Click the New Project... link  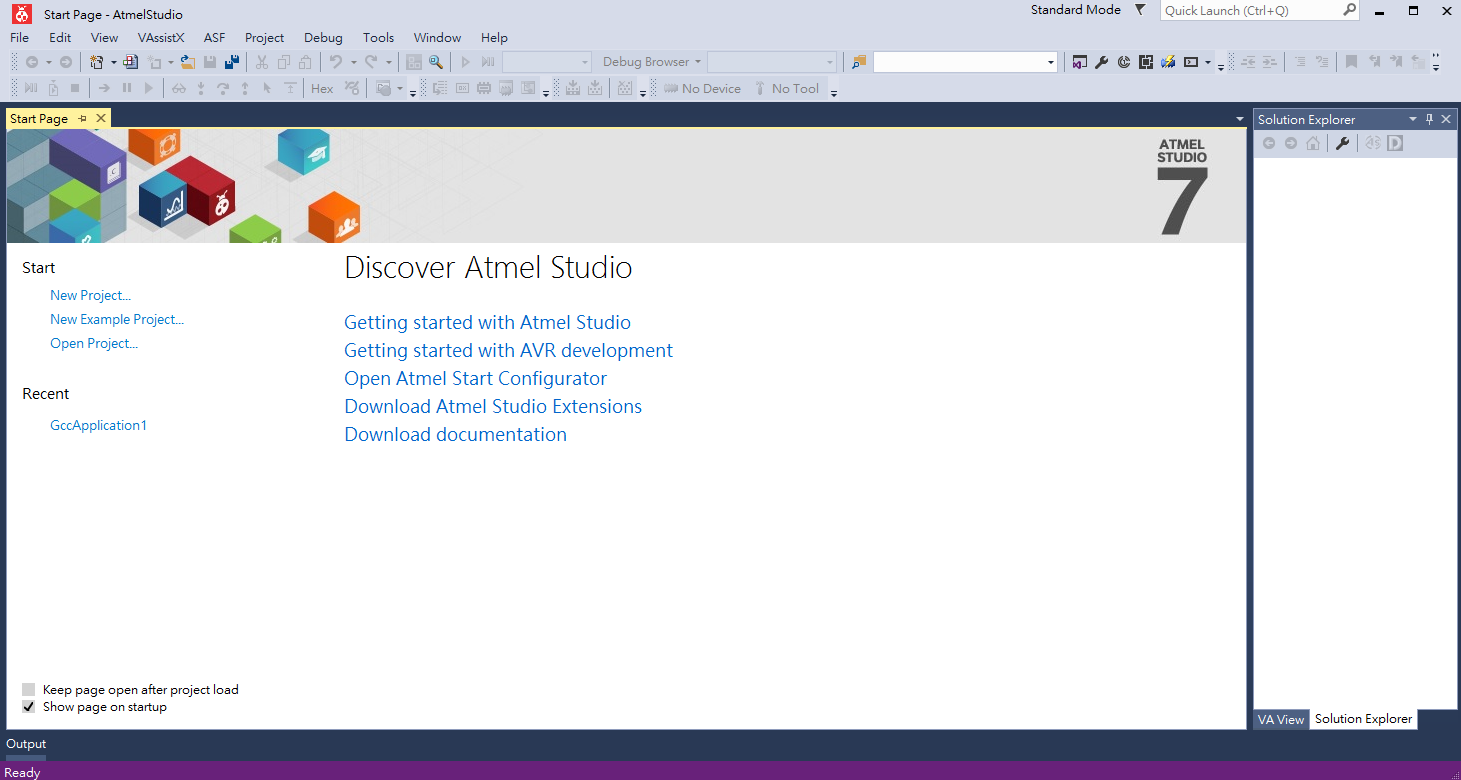click(x=91, y=295)
